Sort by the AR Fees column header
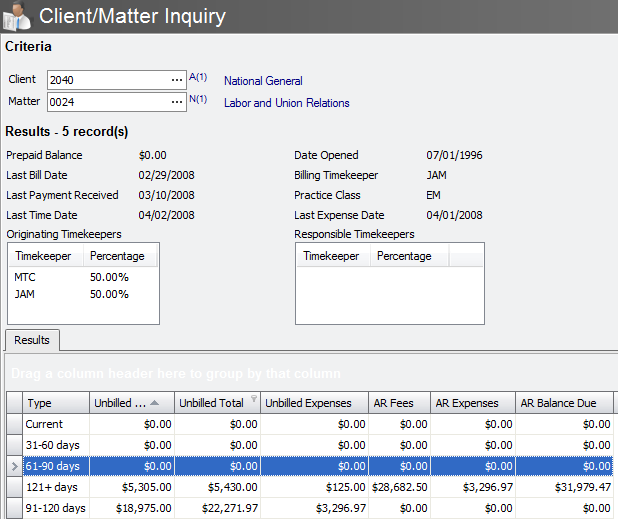This screenshot has width=618, height=519. click(x=392, y=403)
